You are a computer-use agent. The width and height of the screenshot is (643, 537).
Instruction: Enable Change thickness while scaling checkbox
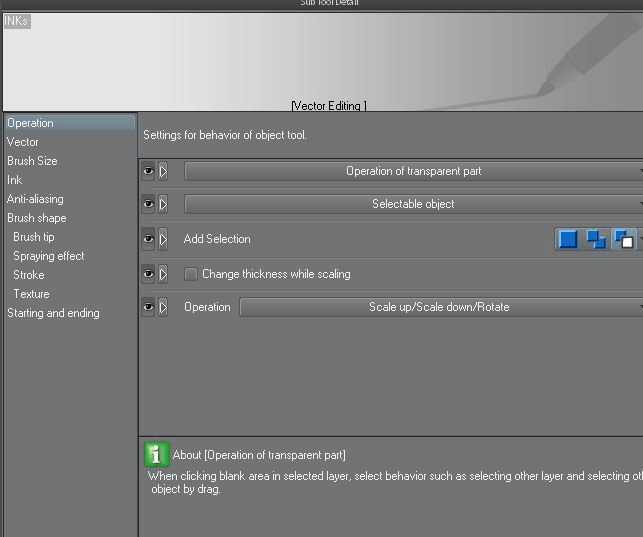191,274
